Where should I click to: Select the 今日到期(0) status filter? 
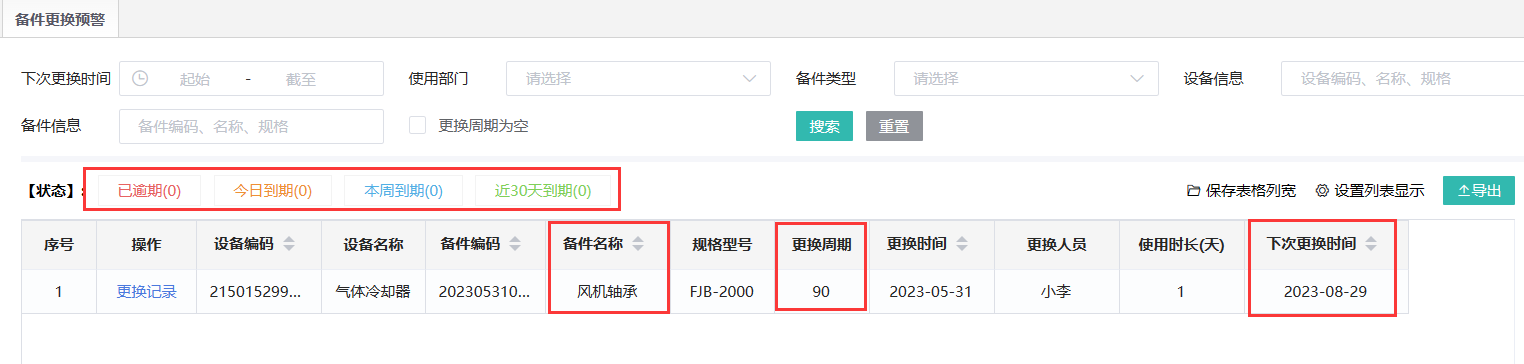[x=273, y=190]
